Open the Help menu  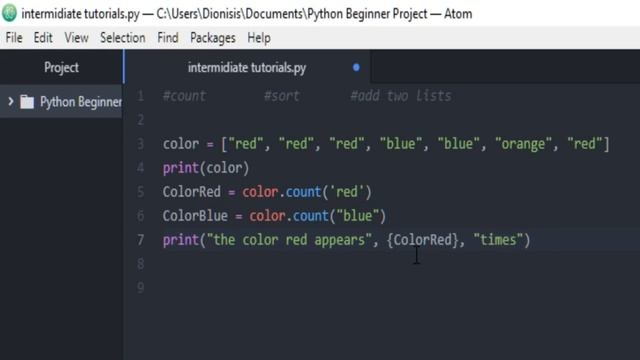[x=259, y=38]
